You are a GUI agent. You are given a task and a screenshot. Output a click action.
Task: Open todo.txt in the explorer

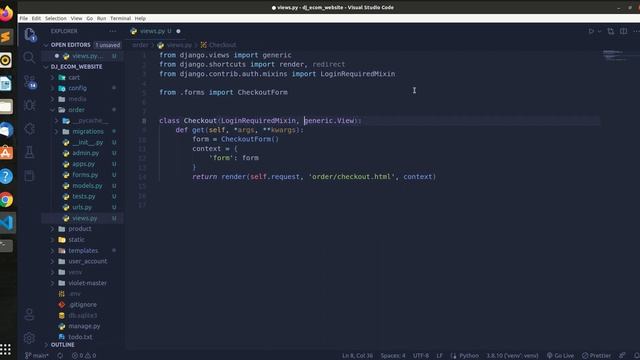pyautogui.click(x=82, y=337)
